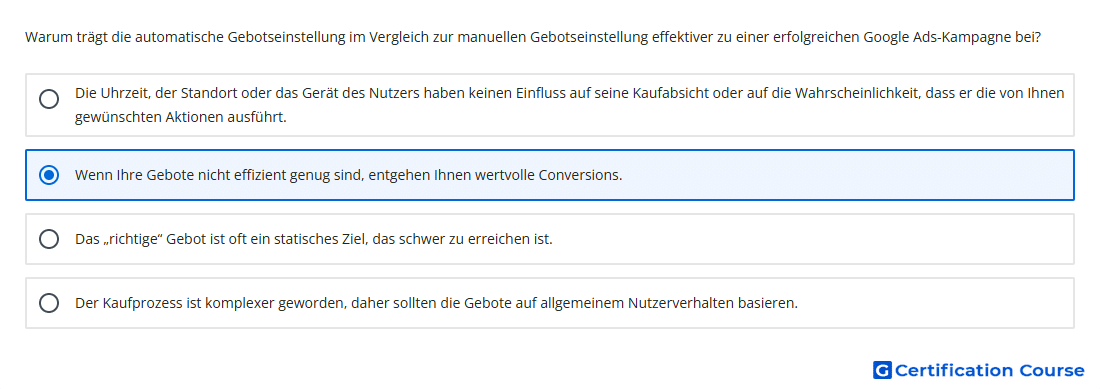Image resolution: width=1100 pixels, height=389 pixels.
Task: Click blank space inside 'Kaufprozess' answer box
Action: [x=933, y=303]
